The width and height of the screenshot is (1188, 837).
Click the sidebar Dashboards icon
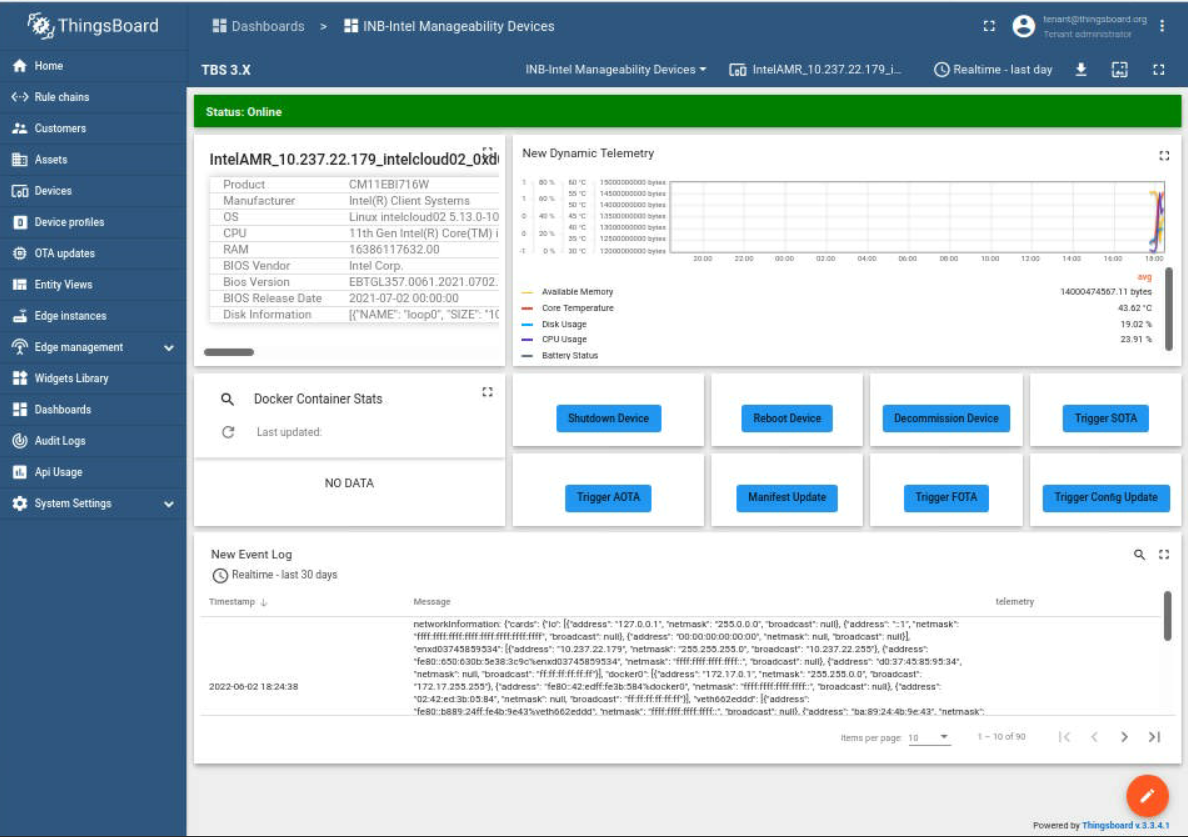[x=20, y=409]
